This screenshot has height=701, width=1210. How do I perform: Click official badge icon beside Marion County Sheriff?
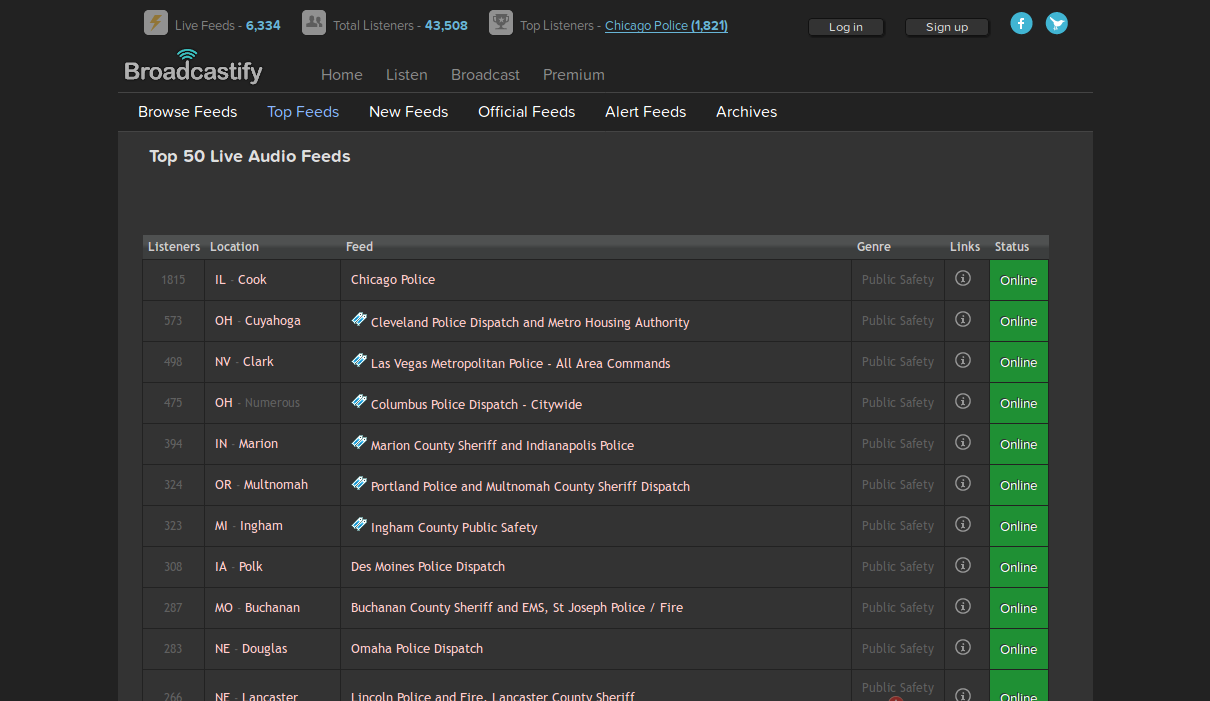pos(359,442)
